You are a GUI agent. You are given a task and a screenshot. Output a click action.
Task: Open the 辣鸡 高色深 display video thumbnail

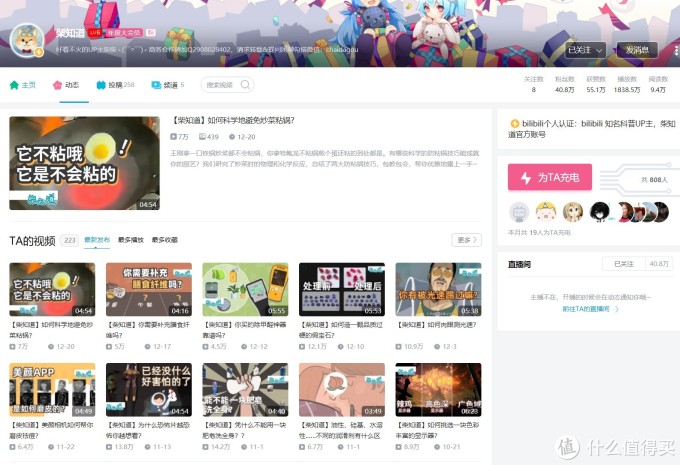[x=438, y=390]
